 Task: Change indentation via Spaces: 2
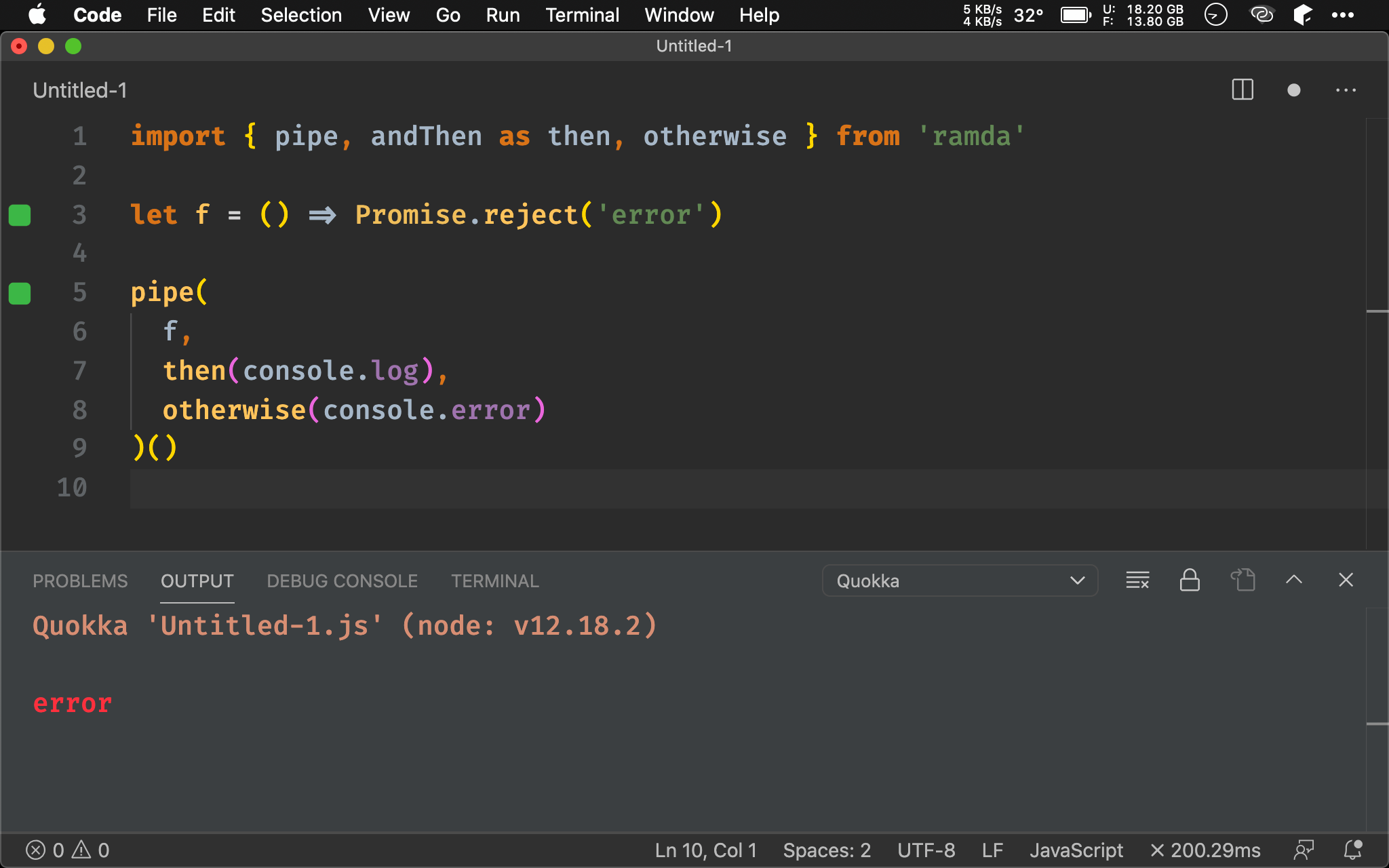827,850
